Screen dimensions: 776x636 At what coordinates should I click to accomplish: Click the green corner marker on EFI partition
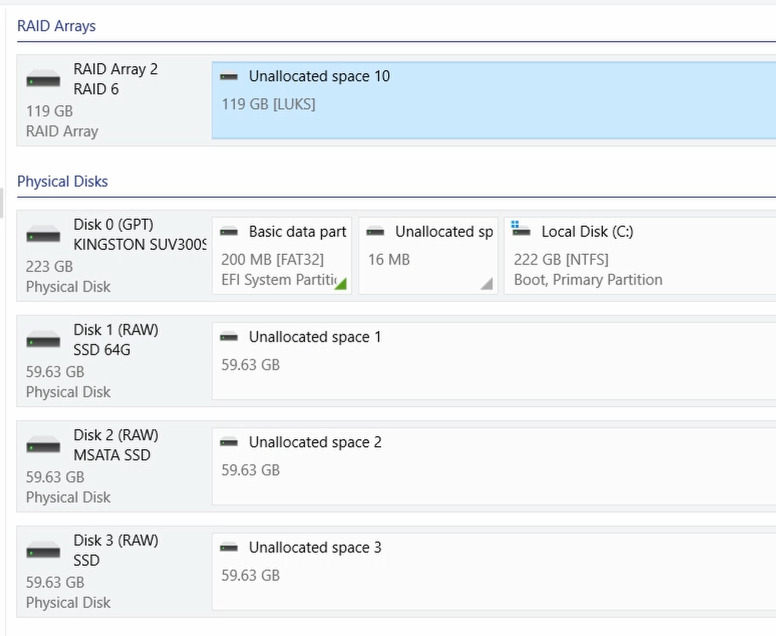pyautogui.click(x=341, y=284)
